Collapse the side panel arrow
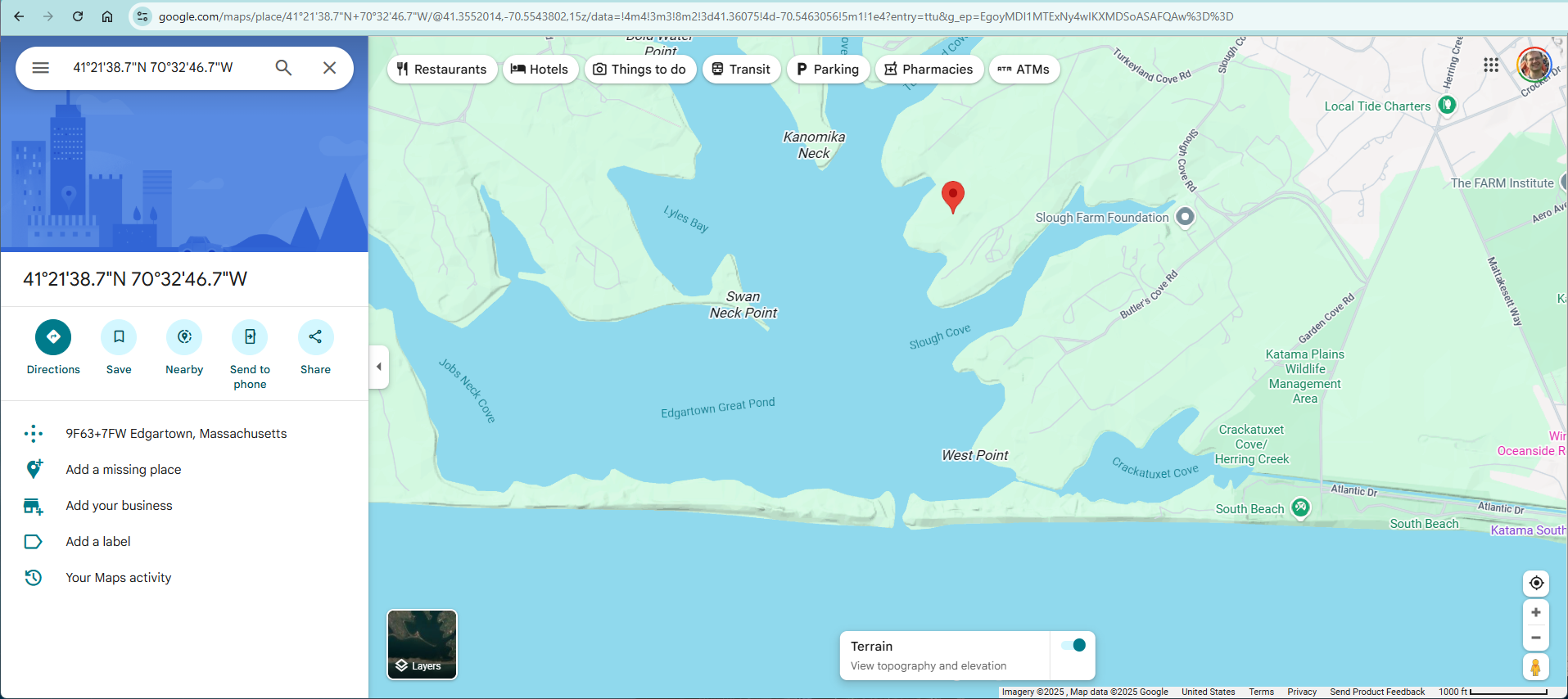 pyautogui.click(x=378, y=367)
